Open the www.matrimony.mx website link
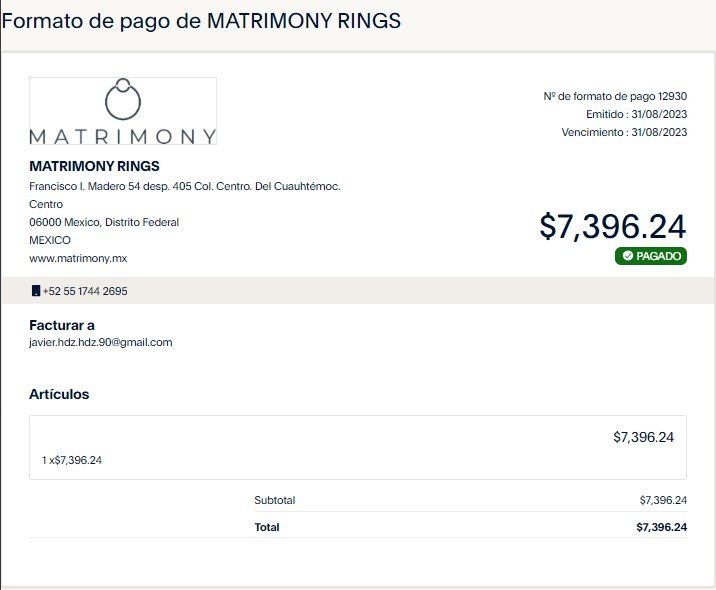Screen dimensions: 716x590 (x=78, y=258)
